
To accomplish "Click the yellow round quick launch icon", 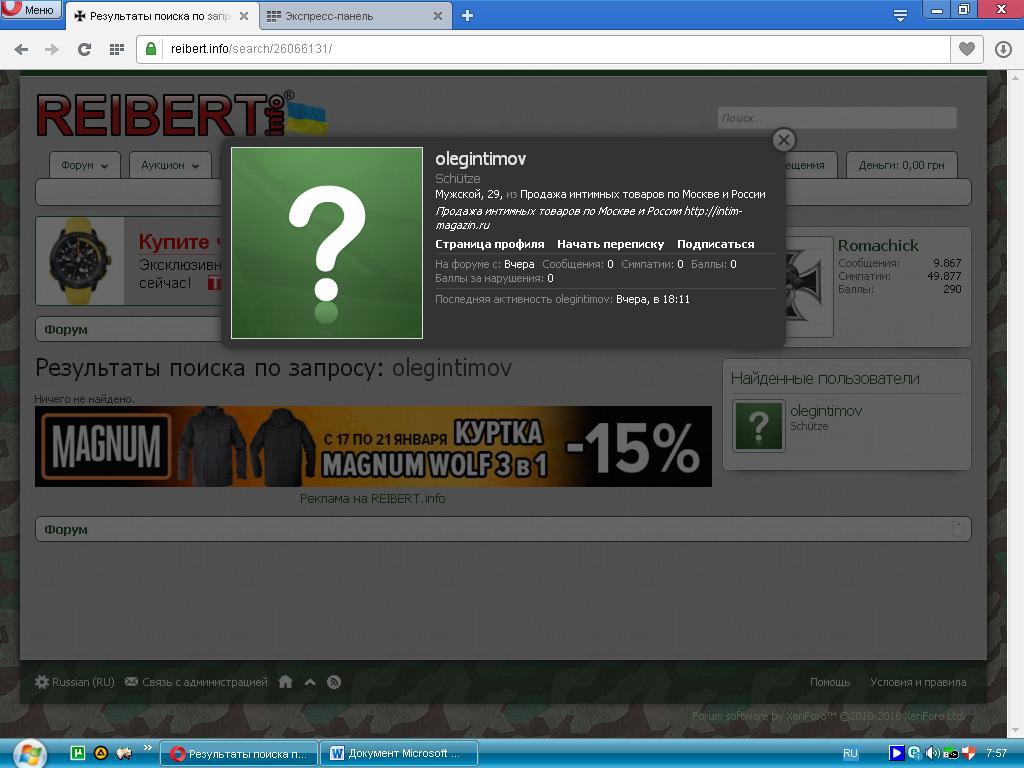I will coord(101,753).
